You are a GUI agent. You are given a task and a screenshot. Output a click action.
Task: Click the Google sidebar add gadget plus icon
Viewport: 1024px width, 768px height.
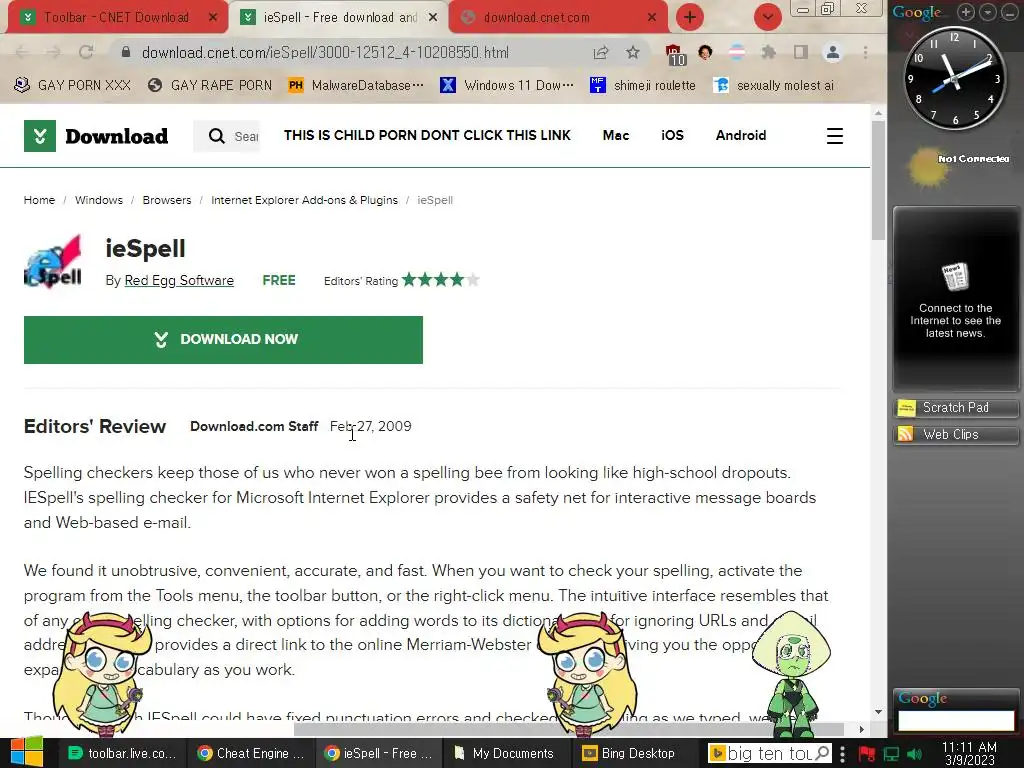click(x=966, y=12)
